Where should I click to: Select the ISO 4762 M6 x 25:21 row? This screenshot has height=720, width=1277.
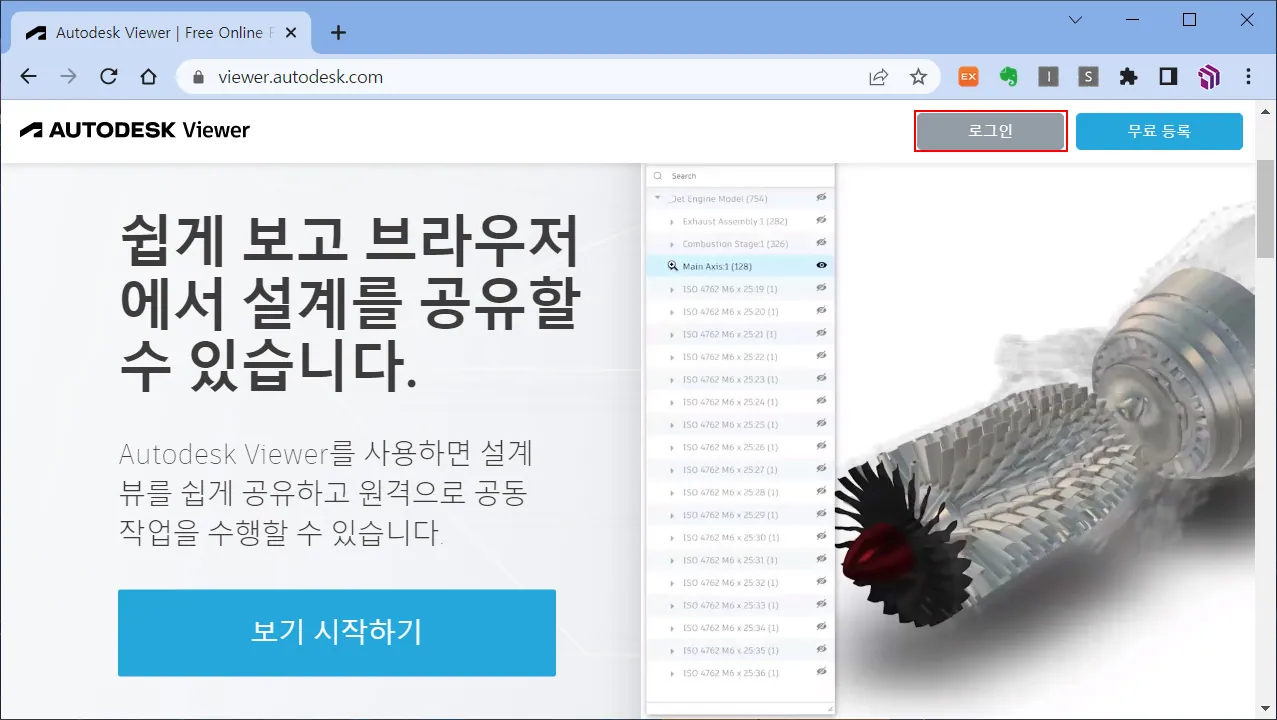pos(740,334)
